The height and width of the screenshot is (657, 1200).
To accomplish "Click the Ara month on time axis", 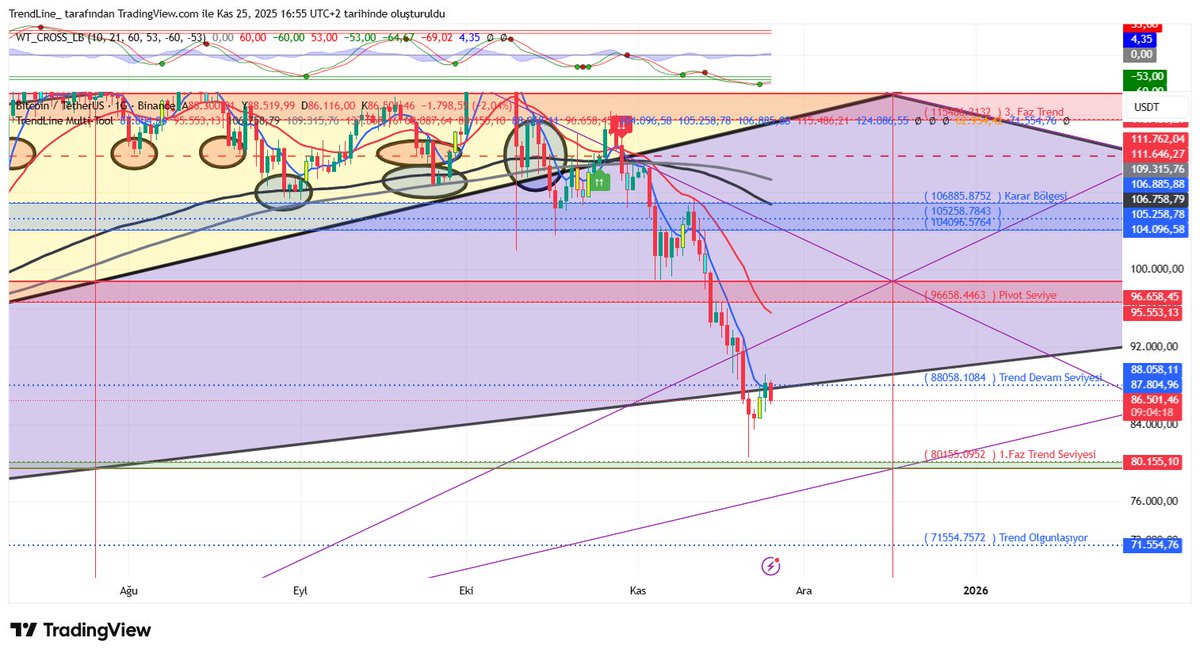I will (803, 591).
